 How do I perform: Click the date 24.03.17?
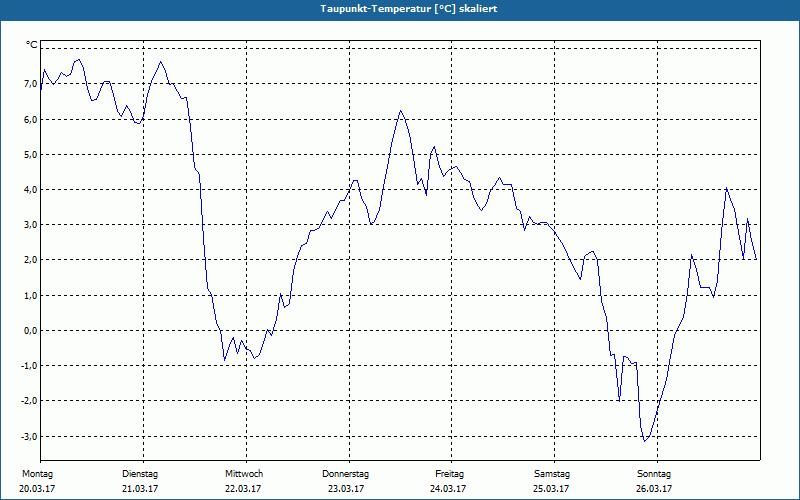pos(448,489)
